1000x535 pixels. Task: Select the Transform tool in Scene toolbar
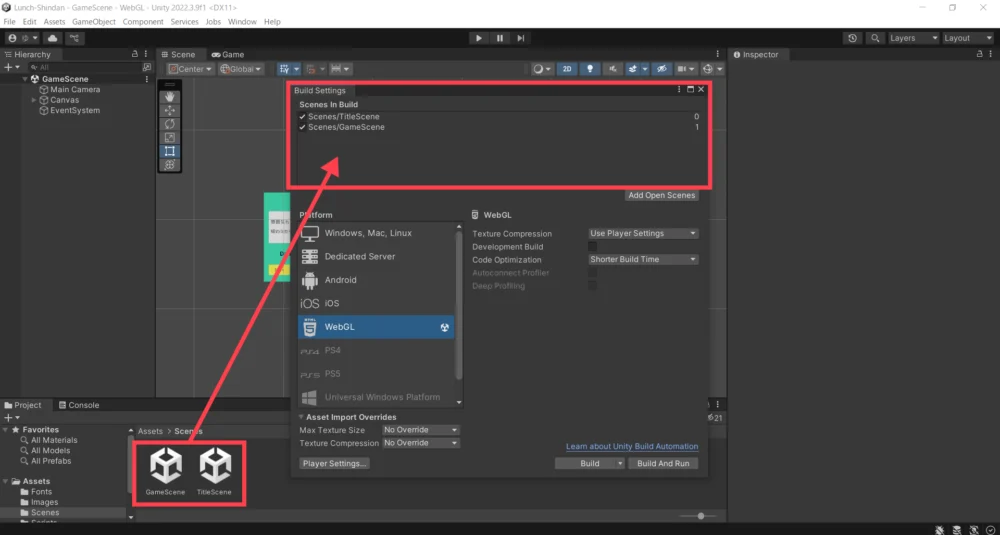click(170, 165)
